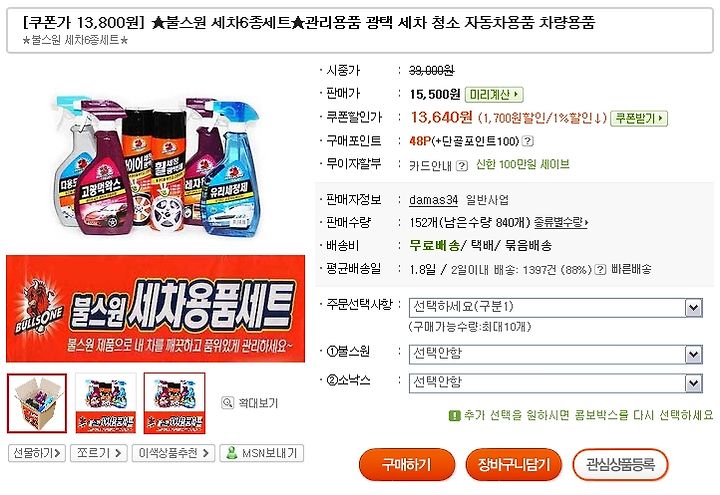Select the box package thumbnail image

[37, 403]
